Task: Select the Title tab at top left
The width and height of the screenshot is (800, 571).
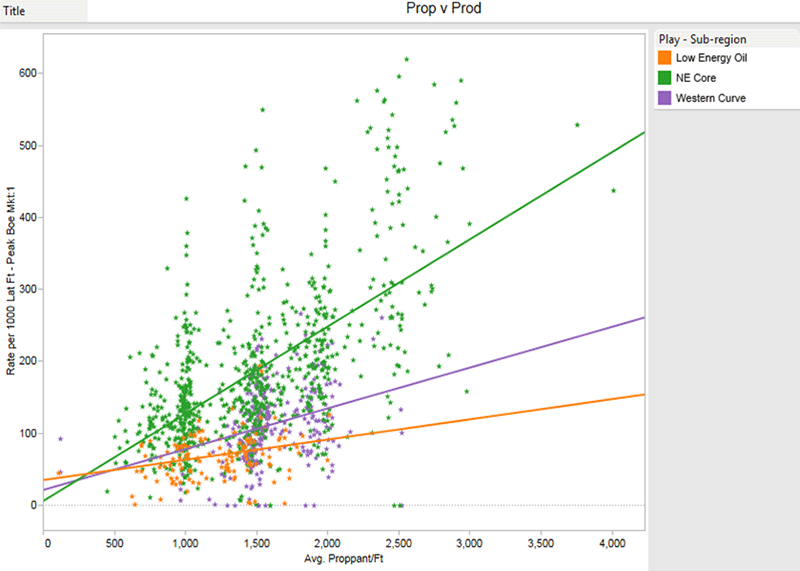Action: [x=17, y=12]
